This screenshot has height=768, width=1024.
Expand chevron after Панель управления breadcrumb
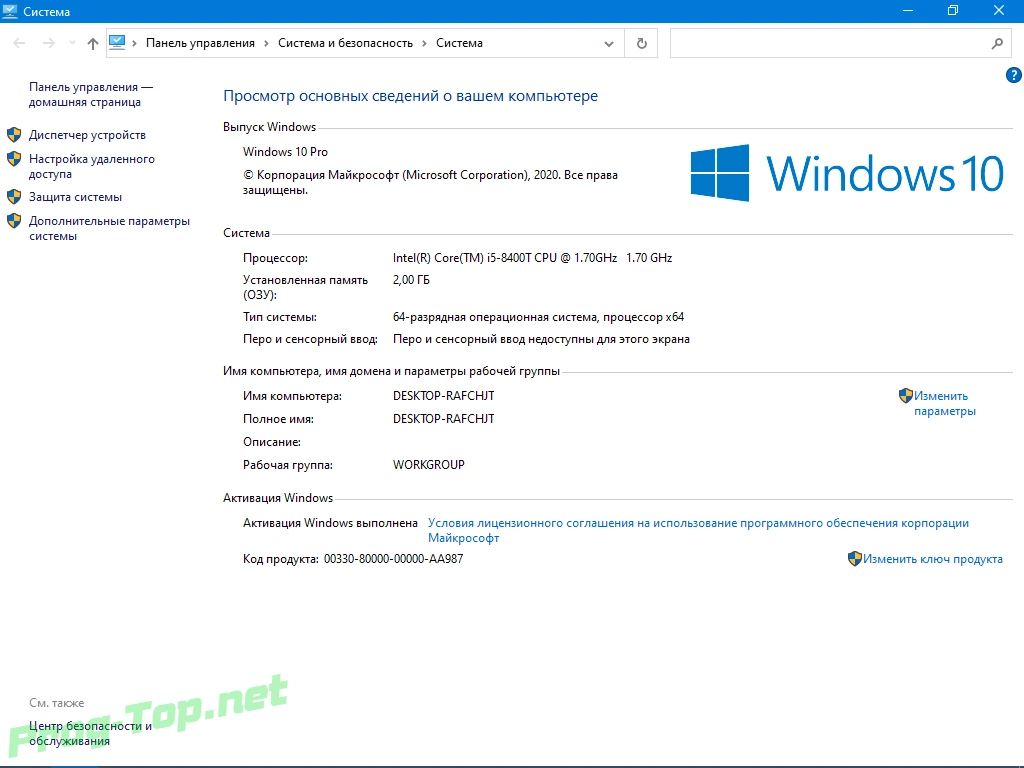pos(266,43)
